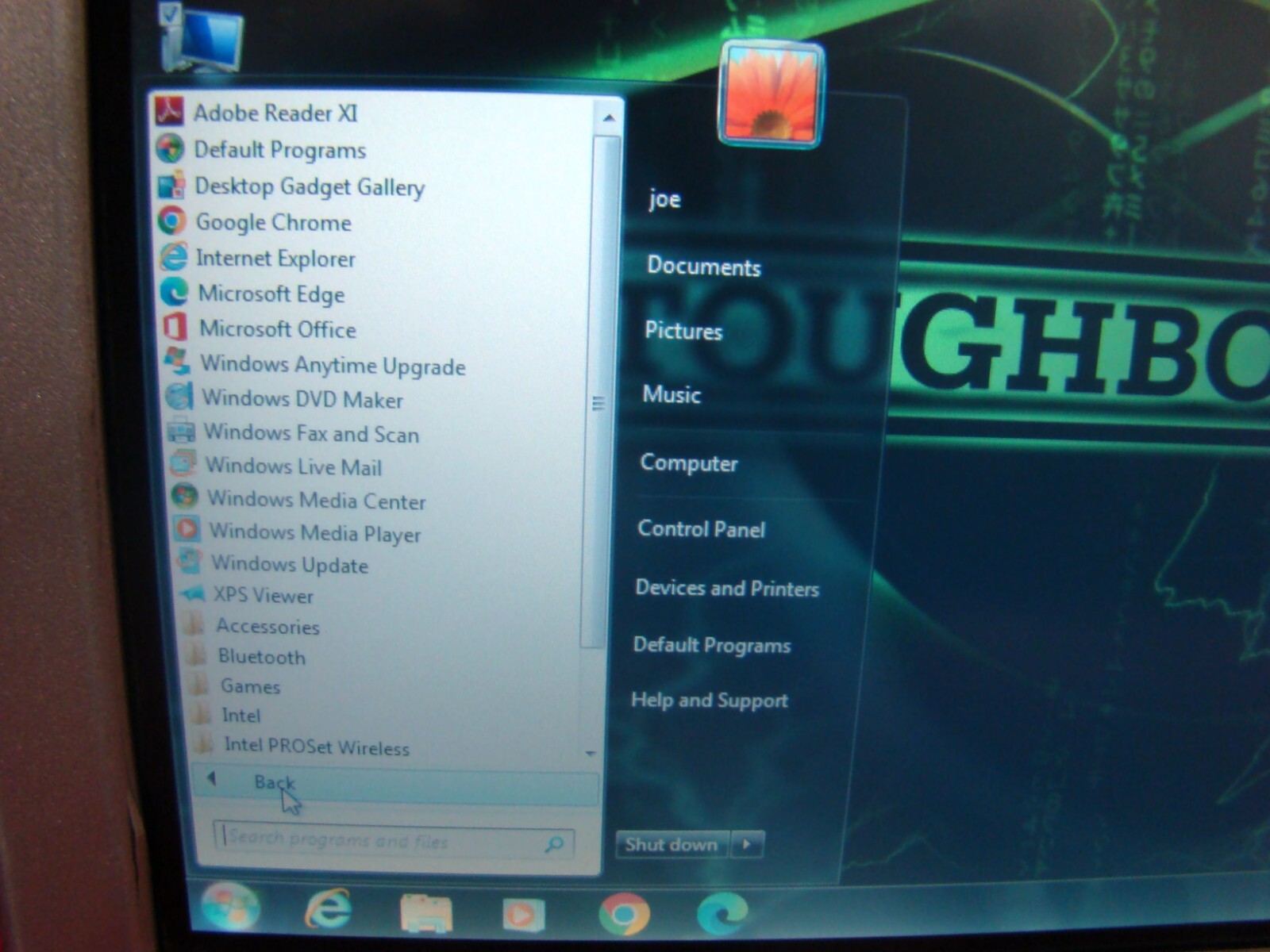Open Edge from taskbar
Image resolution: width=1270 pixels, height=952 pixels.
coord(722,913)
